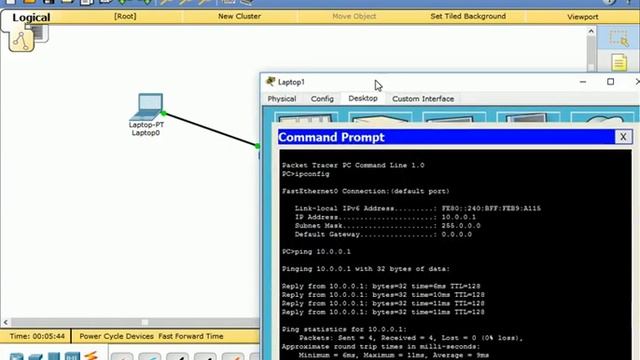This screenshot has height=360, width=640.
Task: Open the Physical tab in Laptop1
Action: (282, 99)
